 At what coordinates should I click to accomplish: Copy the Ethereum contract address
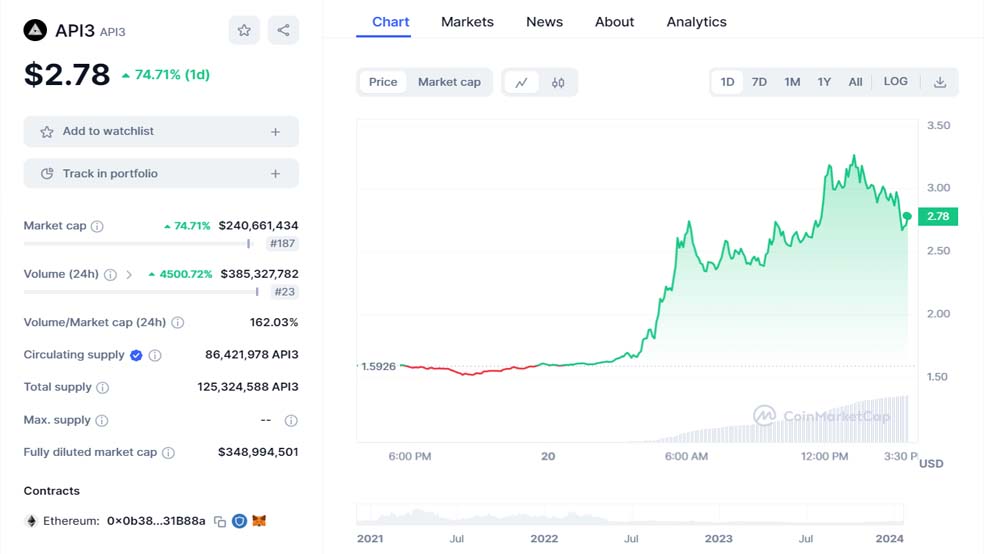click(220, 521)
